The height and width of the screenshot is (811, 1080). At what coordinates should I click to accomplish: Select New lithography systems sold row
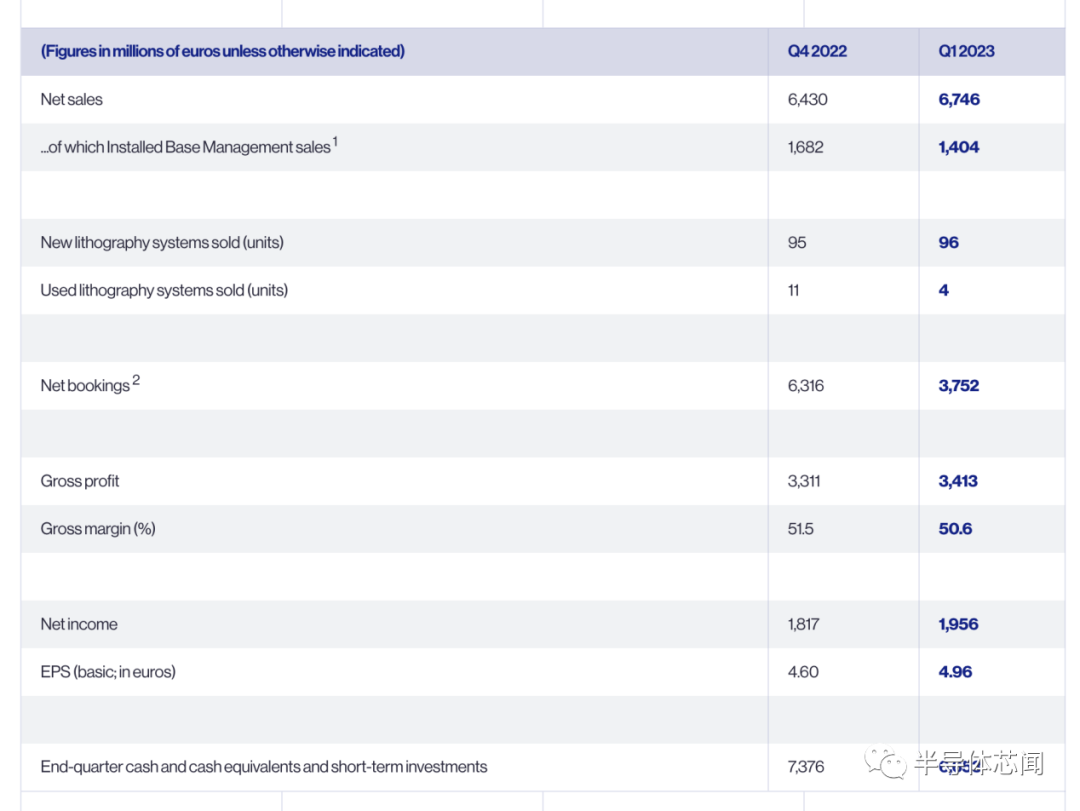(x=543, y=243)
